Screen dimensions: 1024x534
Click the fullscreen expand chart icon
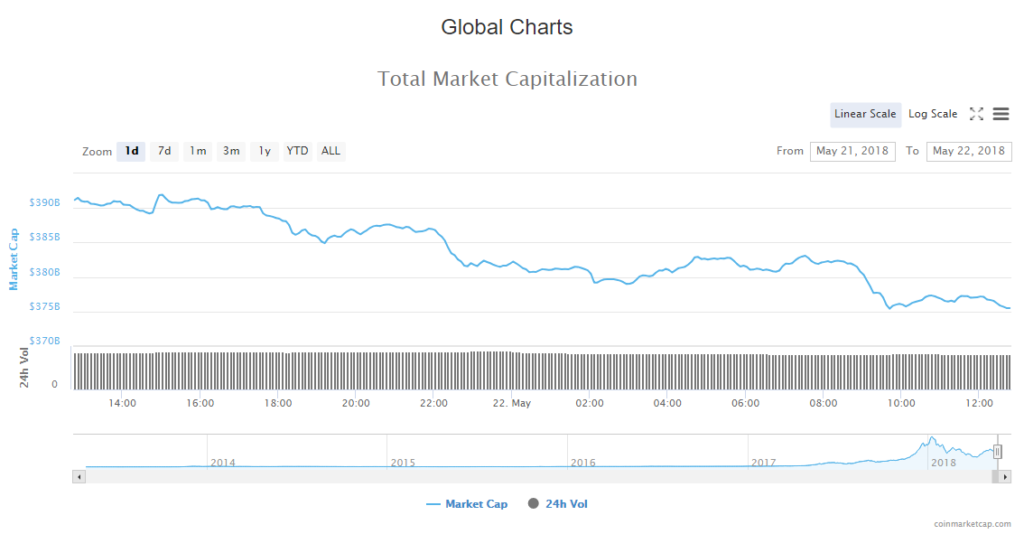tap(977, 114)
